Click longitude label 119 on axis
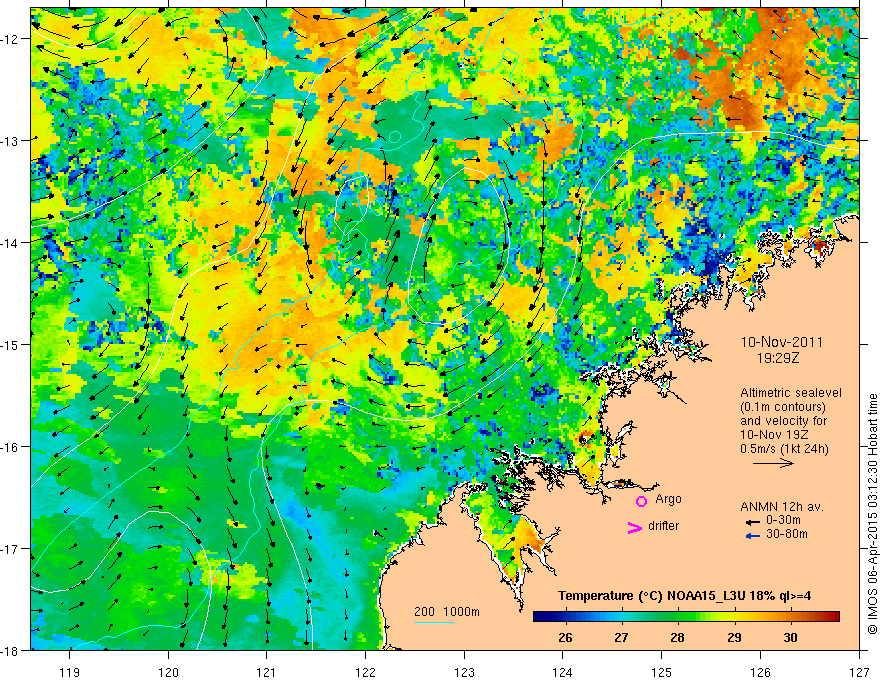Image resolution: width=880 pixels, height=680 pixels. [x=70, y=672]
